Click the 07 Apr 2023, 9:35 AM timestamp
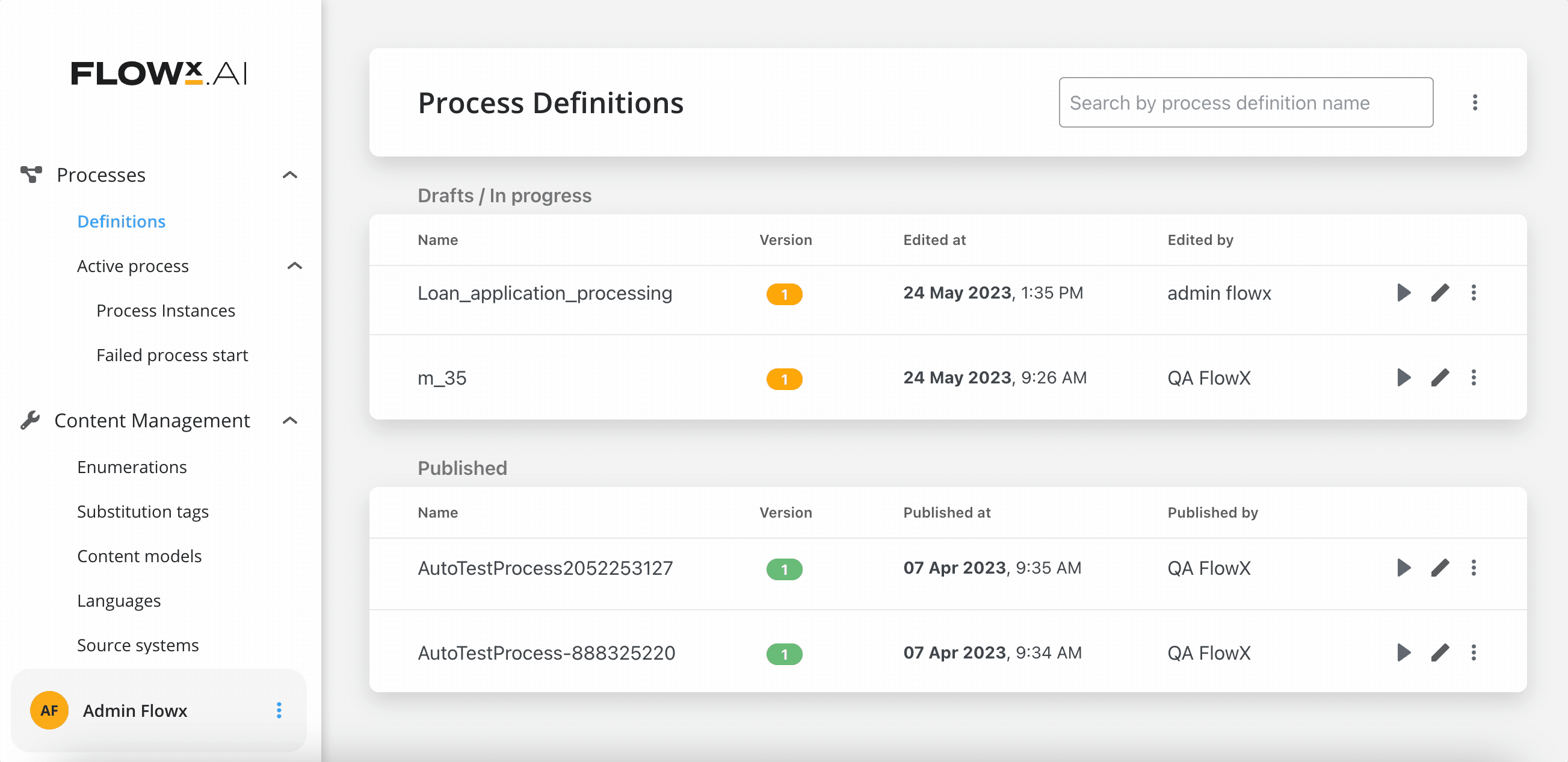Image resolution: width=1568 pixels, height=762 pixels. [992, 568]
